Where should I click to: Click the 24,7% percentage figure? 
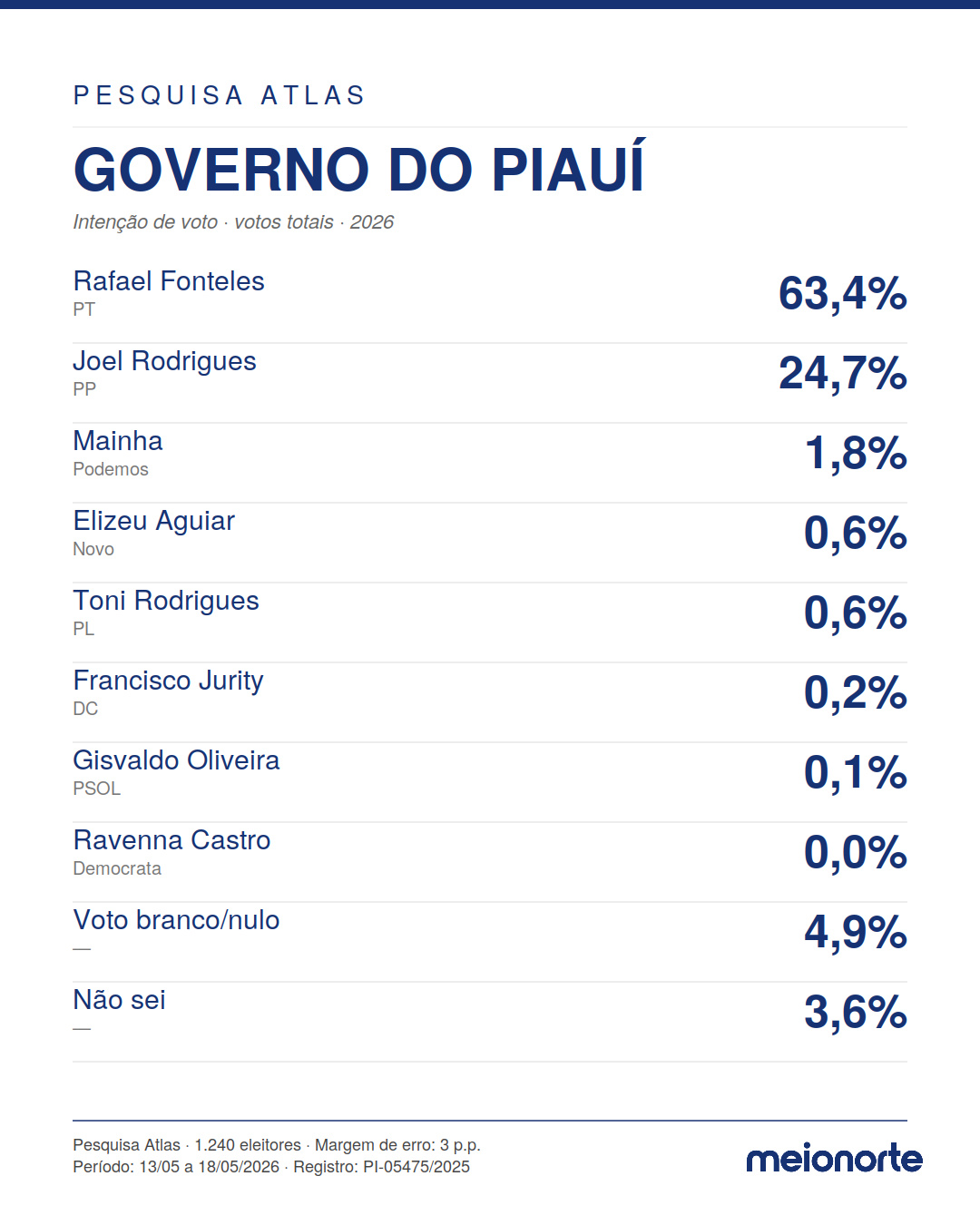(x=843, y=374)
